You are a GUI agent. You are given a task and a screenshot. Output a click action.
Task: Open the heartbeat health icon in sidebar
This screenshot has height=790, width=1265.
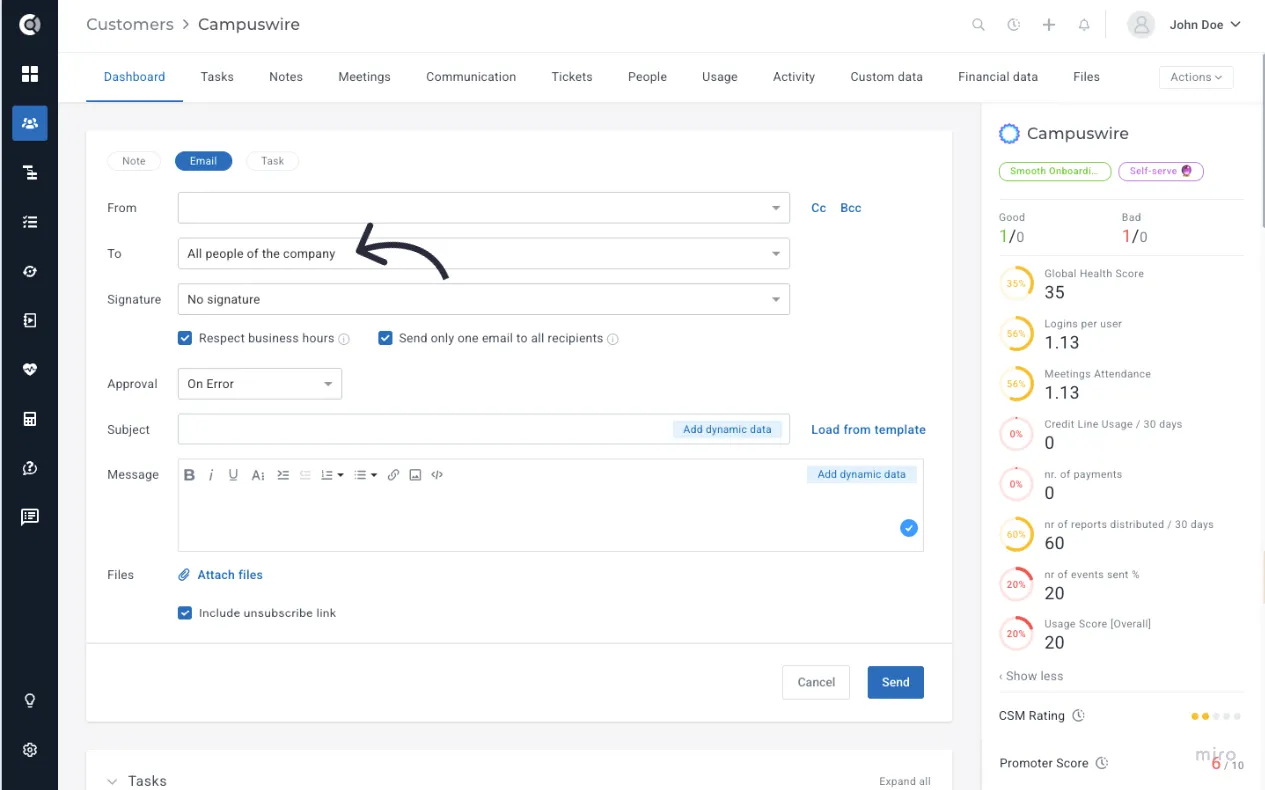pyautogui.click(x=30, y=369)
